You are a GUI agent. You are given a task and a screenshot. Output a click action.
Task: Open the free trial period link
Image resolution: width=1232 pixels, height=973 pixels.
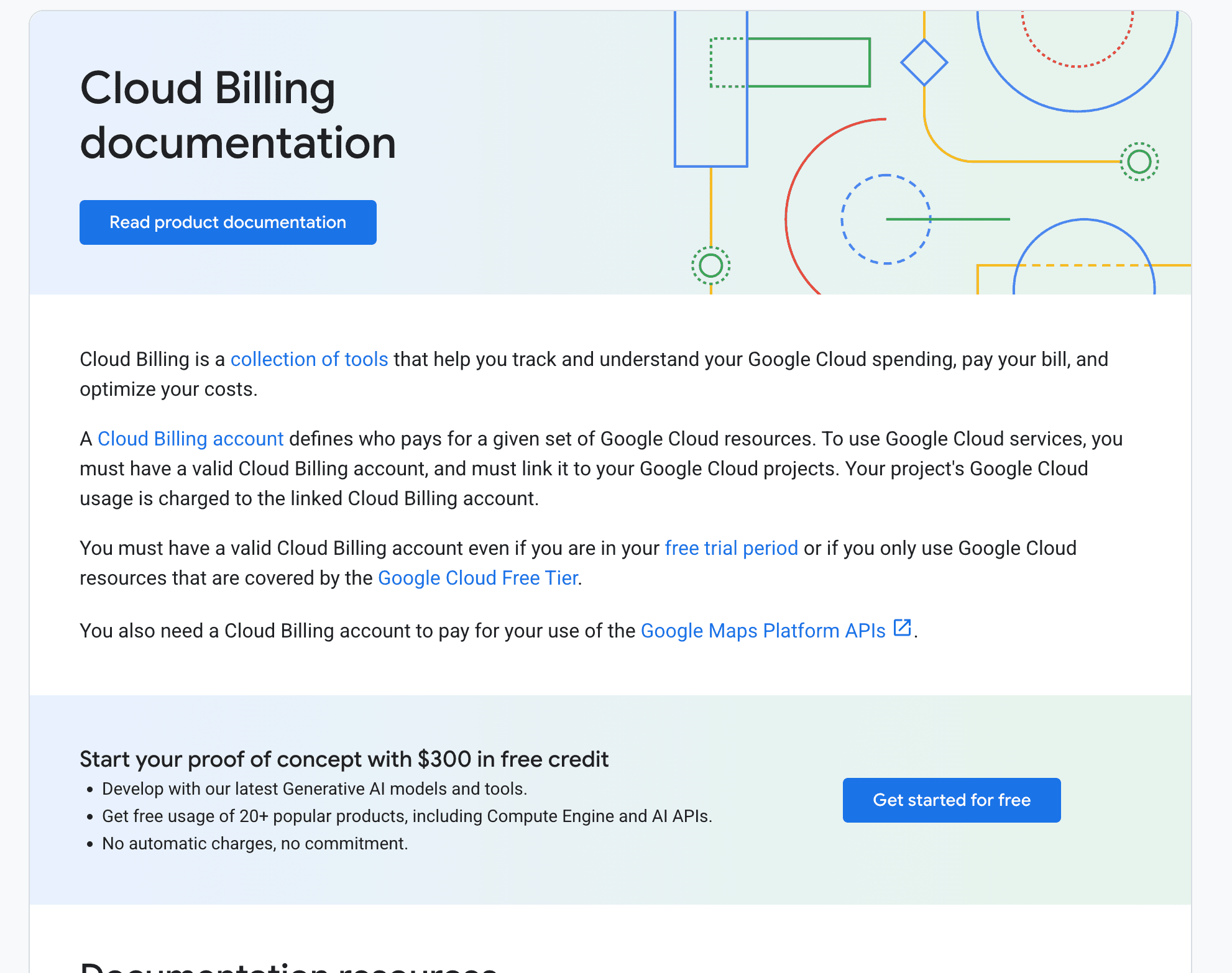(x=731, y=548)
